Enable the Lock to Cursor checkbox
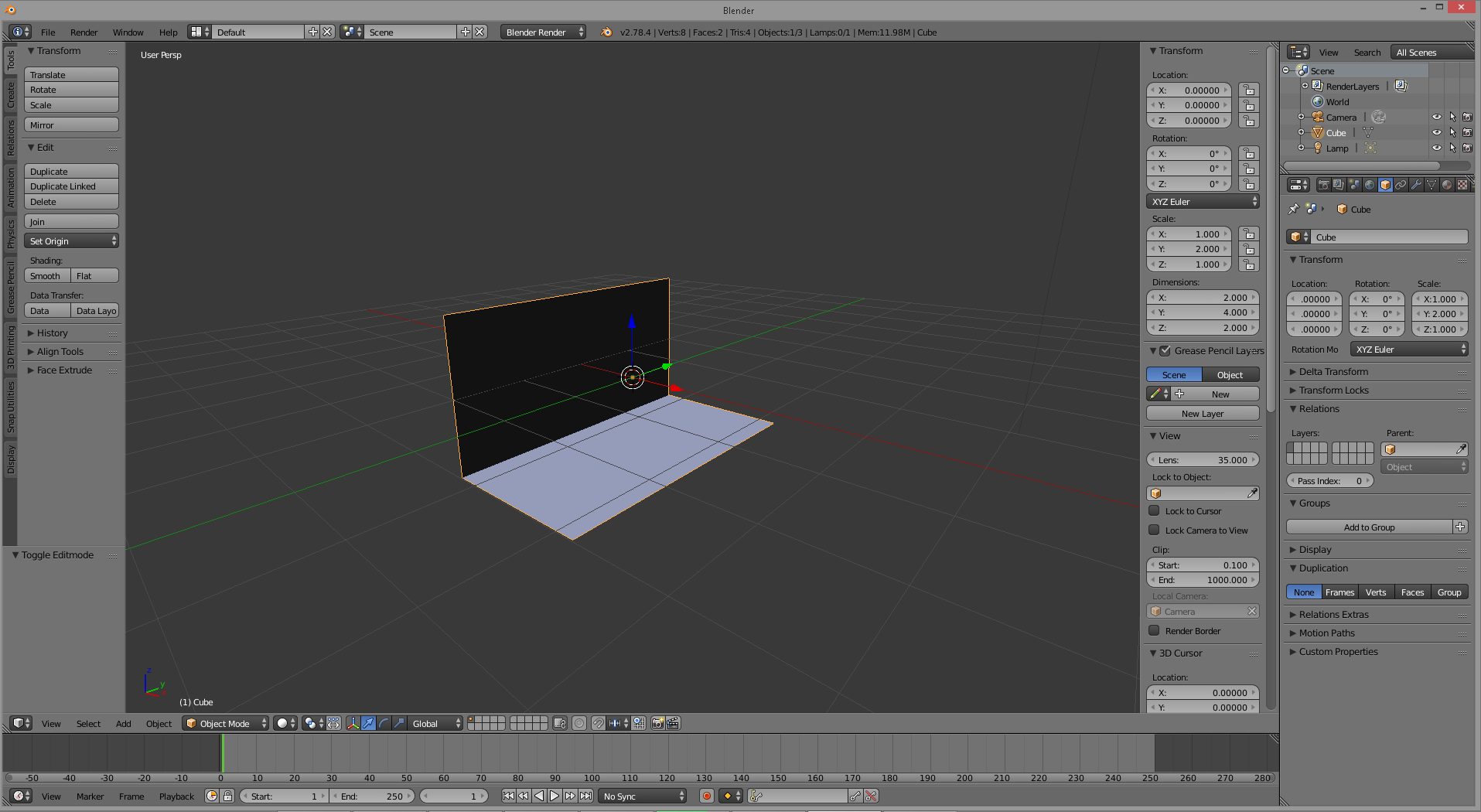 click(x=1154, y=510)
